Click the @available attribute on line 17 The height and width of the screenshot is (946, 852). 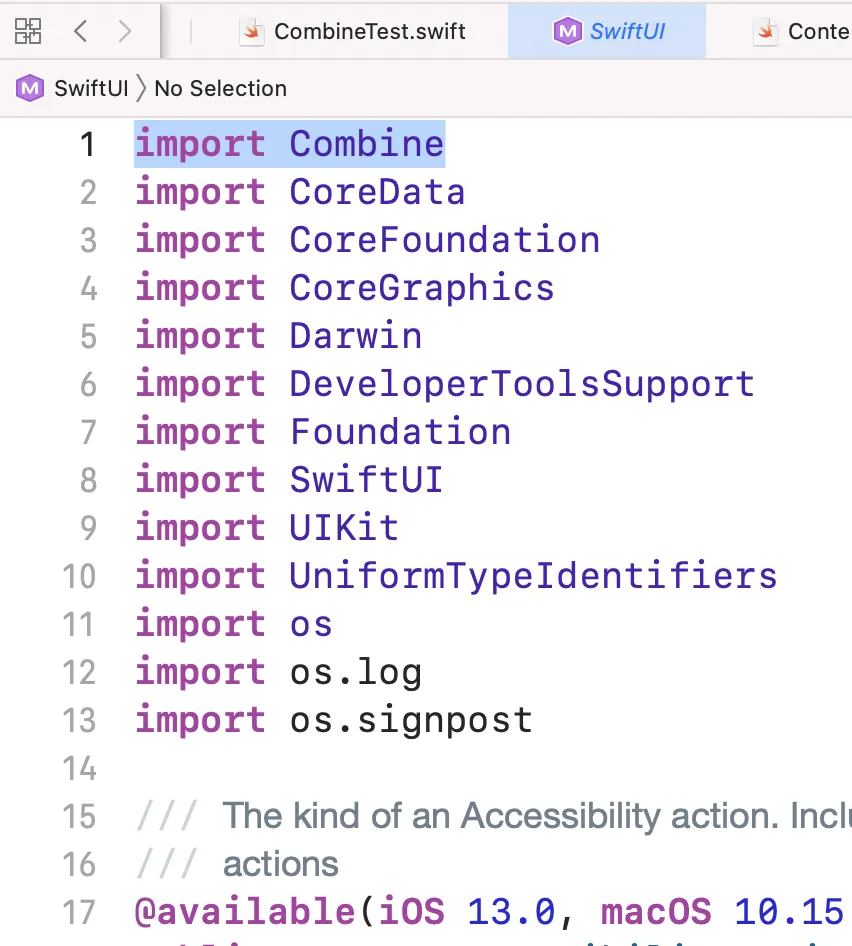(244, 912)
